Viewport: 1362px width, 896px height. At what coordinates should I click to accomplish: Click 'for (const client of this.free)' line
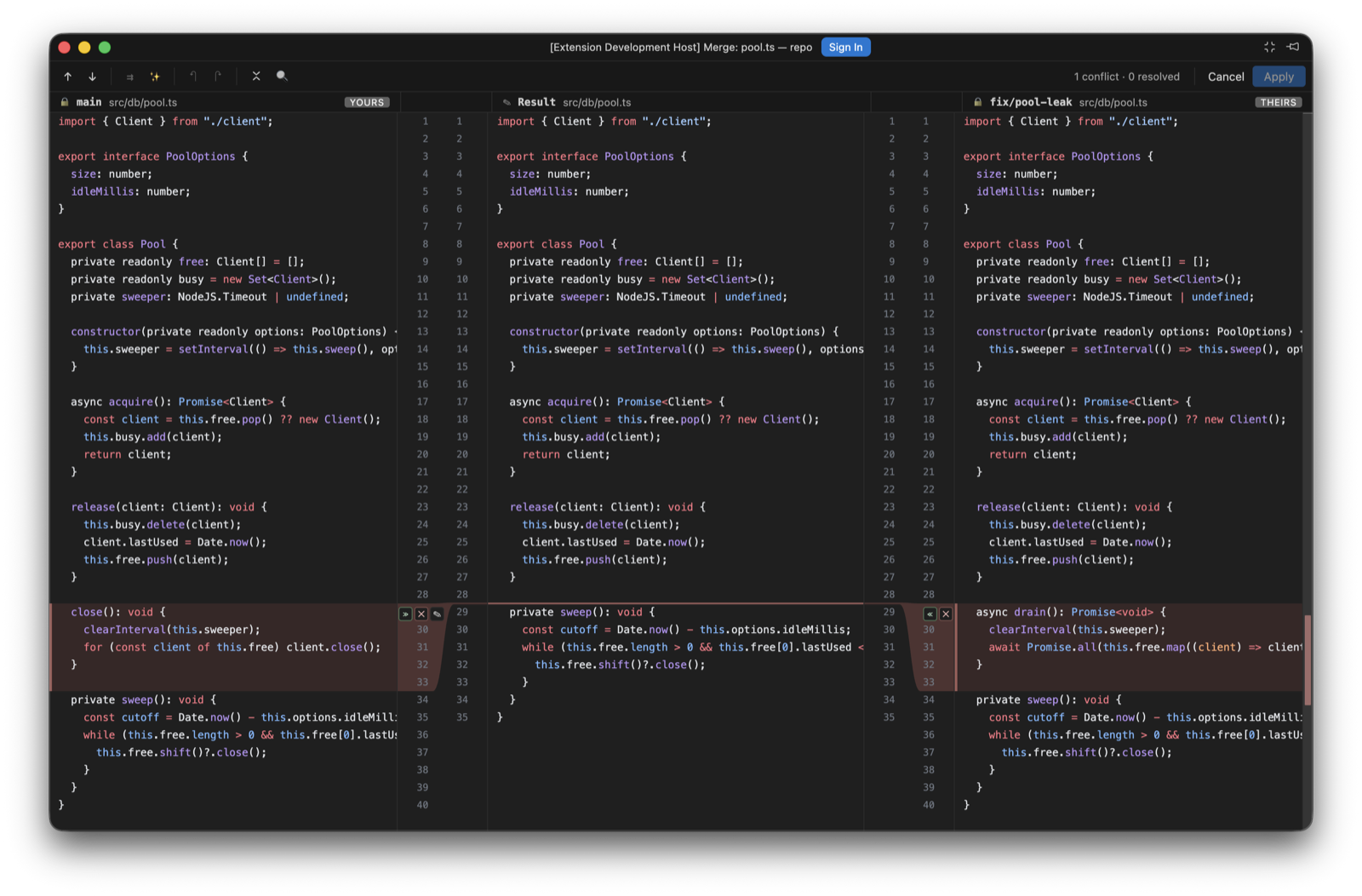coord(232,648)
